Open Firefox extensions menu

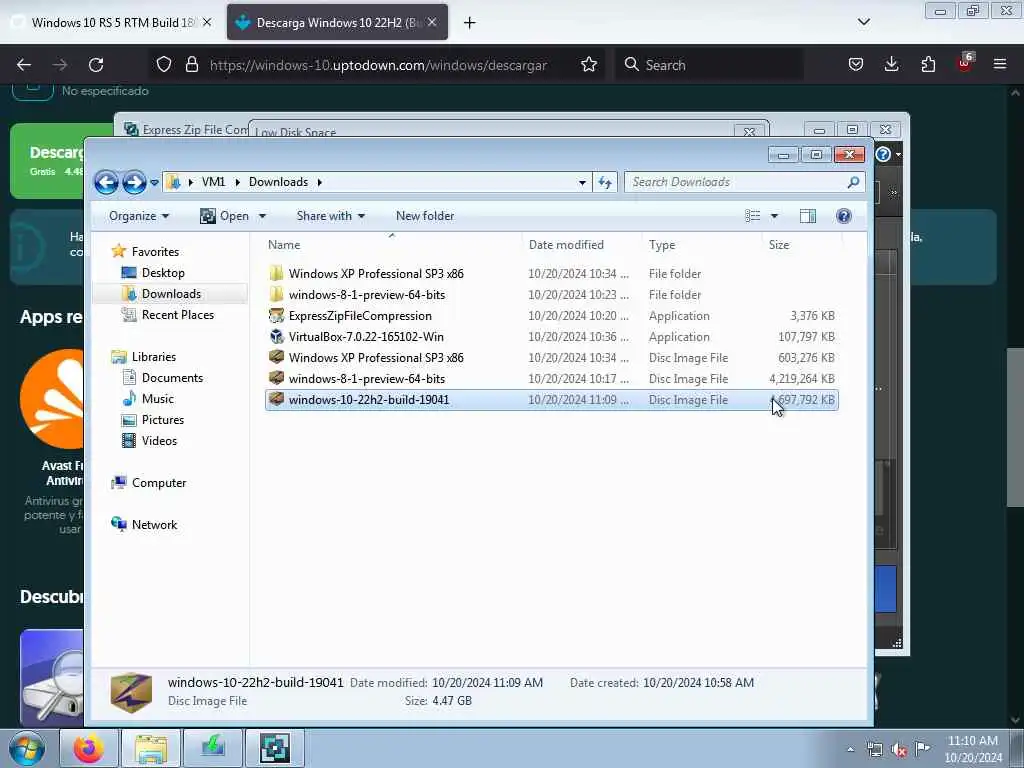pos(928,65)
